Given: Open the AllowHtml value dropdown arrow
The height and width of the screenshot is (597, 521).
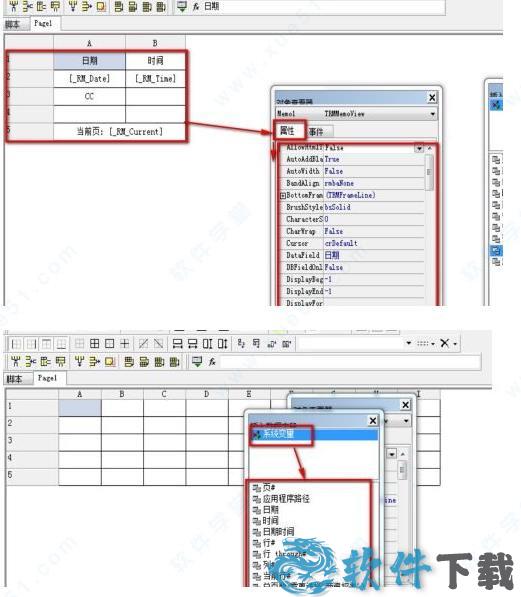Looking at the screenshot, I should [x=419, y=148].
